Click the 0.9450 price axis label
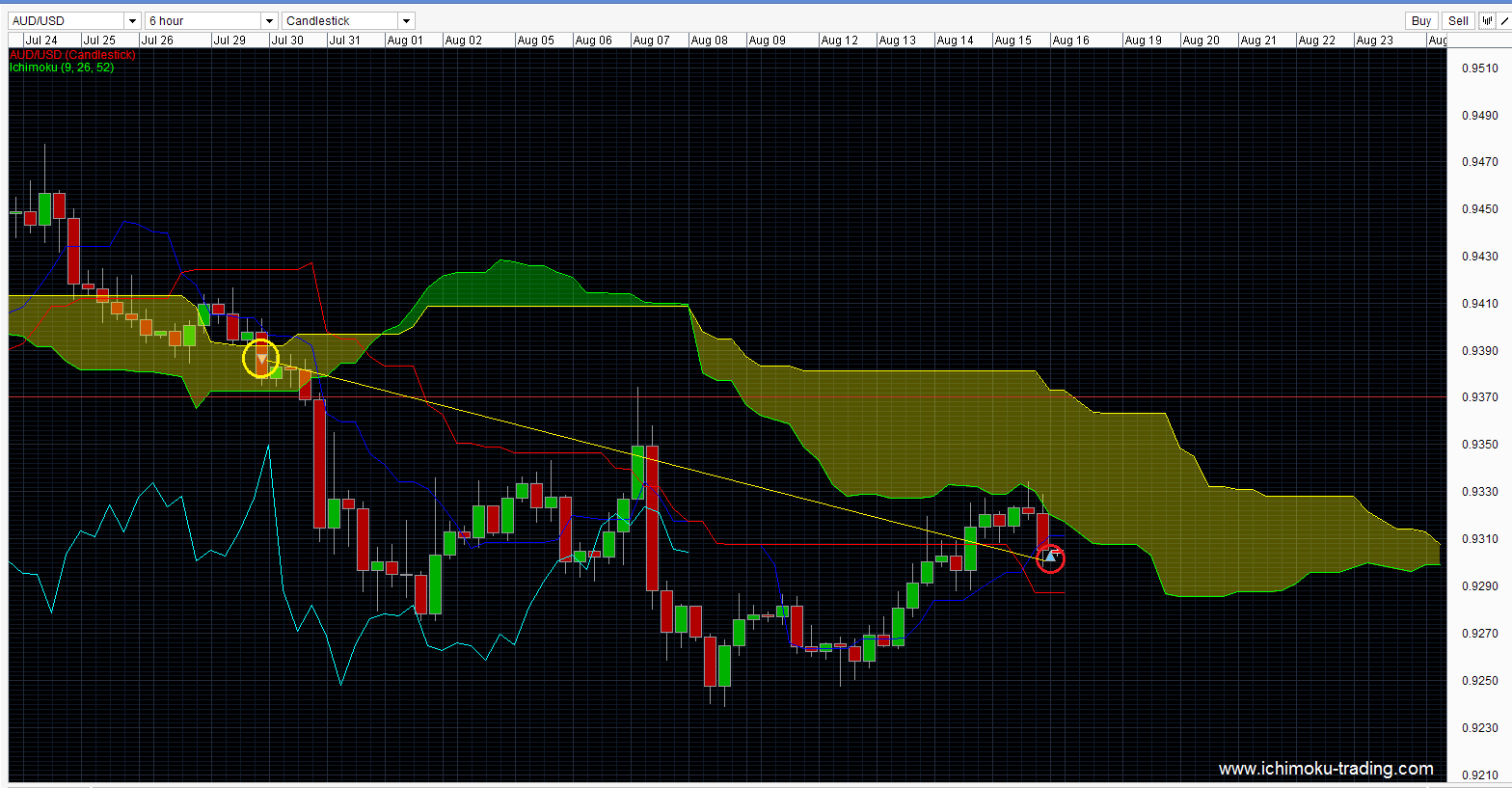This screenshot has height=788, width=1512. pos(1480,209)
